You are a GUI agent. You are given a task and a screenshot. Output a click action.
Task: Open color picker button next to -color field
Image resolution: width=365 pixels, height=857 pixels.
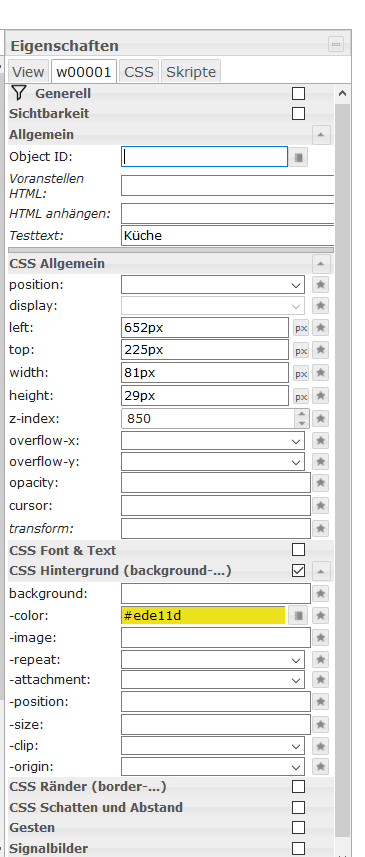tap(298, 615)
